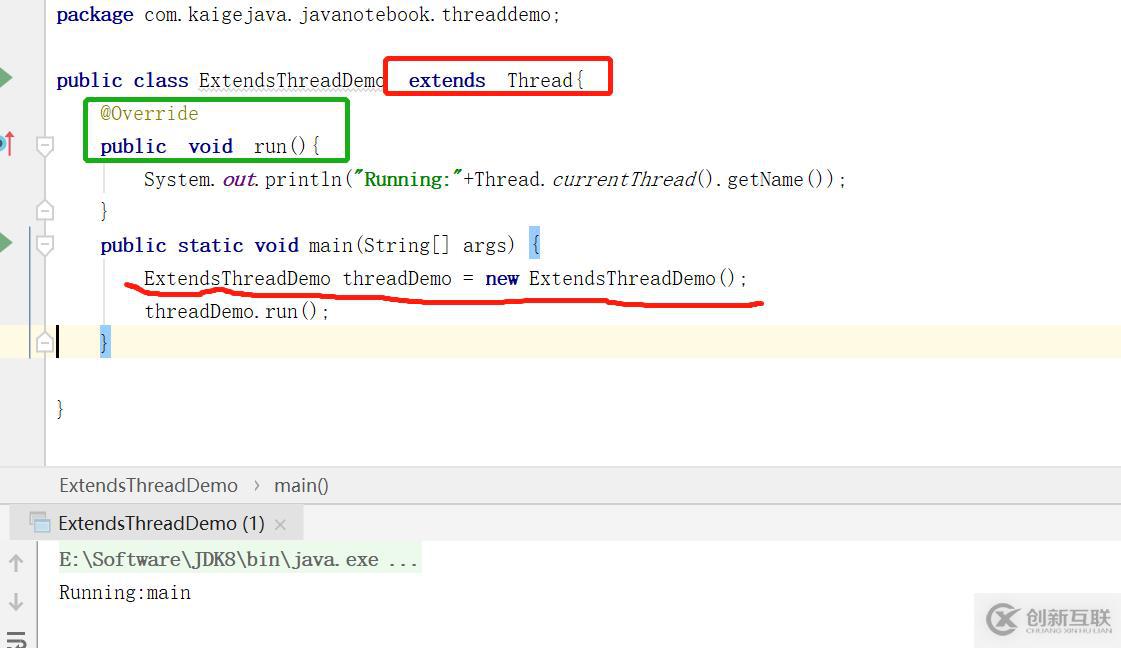Click the 'new' keyword in main

coord(502,278)
